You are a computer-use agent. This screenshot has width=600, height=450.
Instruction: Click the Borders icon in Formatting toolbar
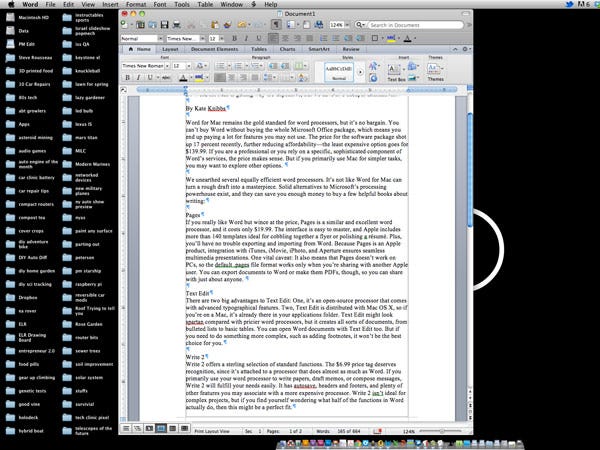coord(375,38)
